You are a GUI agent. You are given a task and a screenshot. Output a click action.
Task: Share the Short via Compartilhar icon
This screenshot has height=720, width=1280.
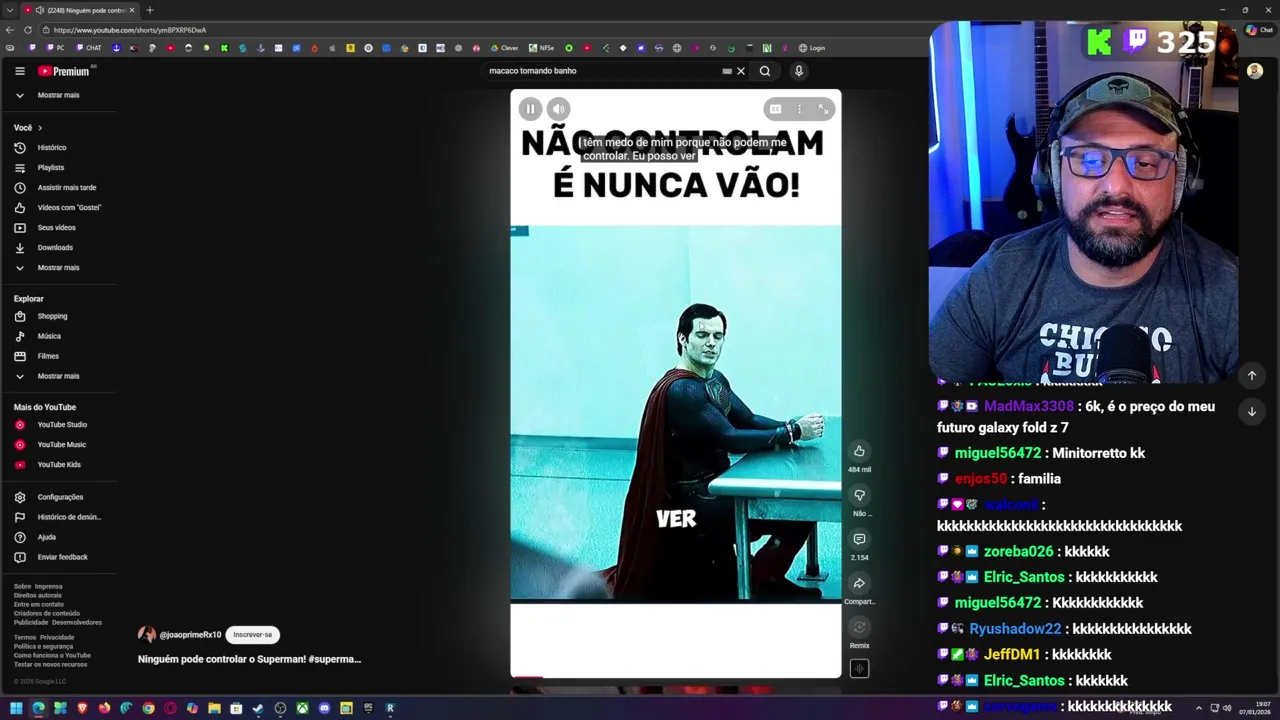859,583
